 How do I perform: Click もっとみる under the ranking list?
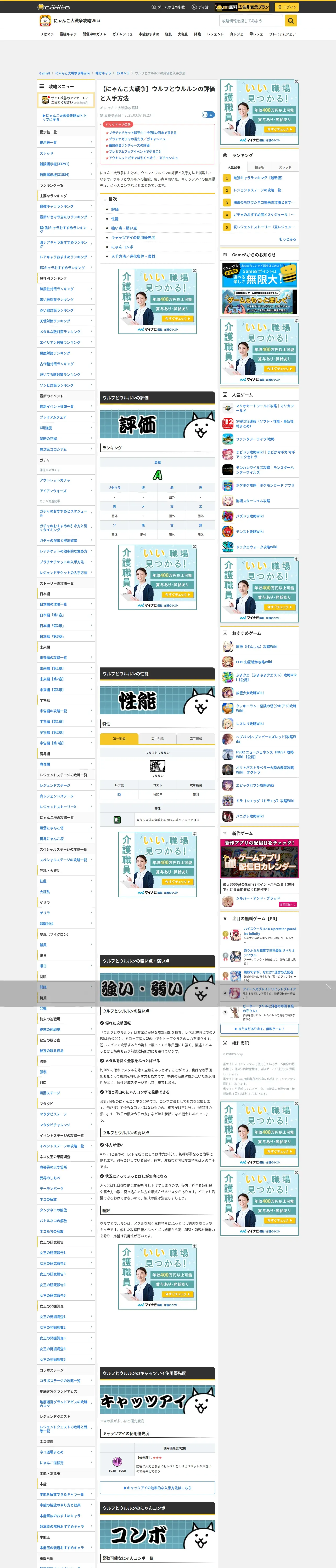[x=287, y=239]
